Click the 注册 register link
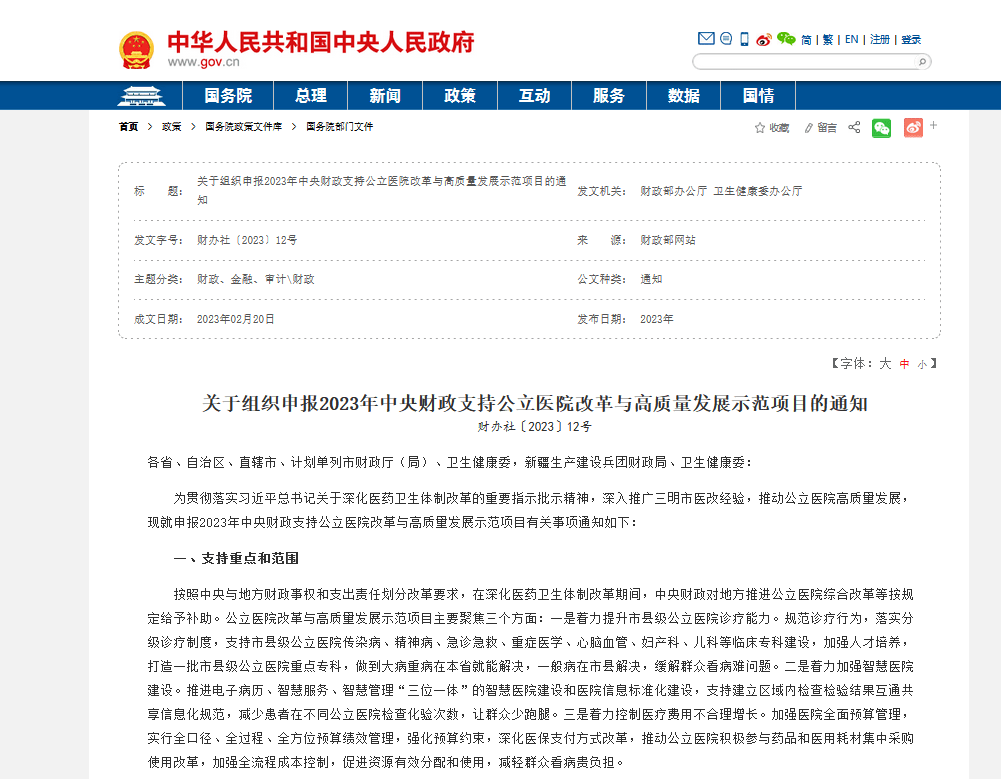The image size is (1001, 779). coord(880,40)
